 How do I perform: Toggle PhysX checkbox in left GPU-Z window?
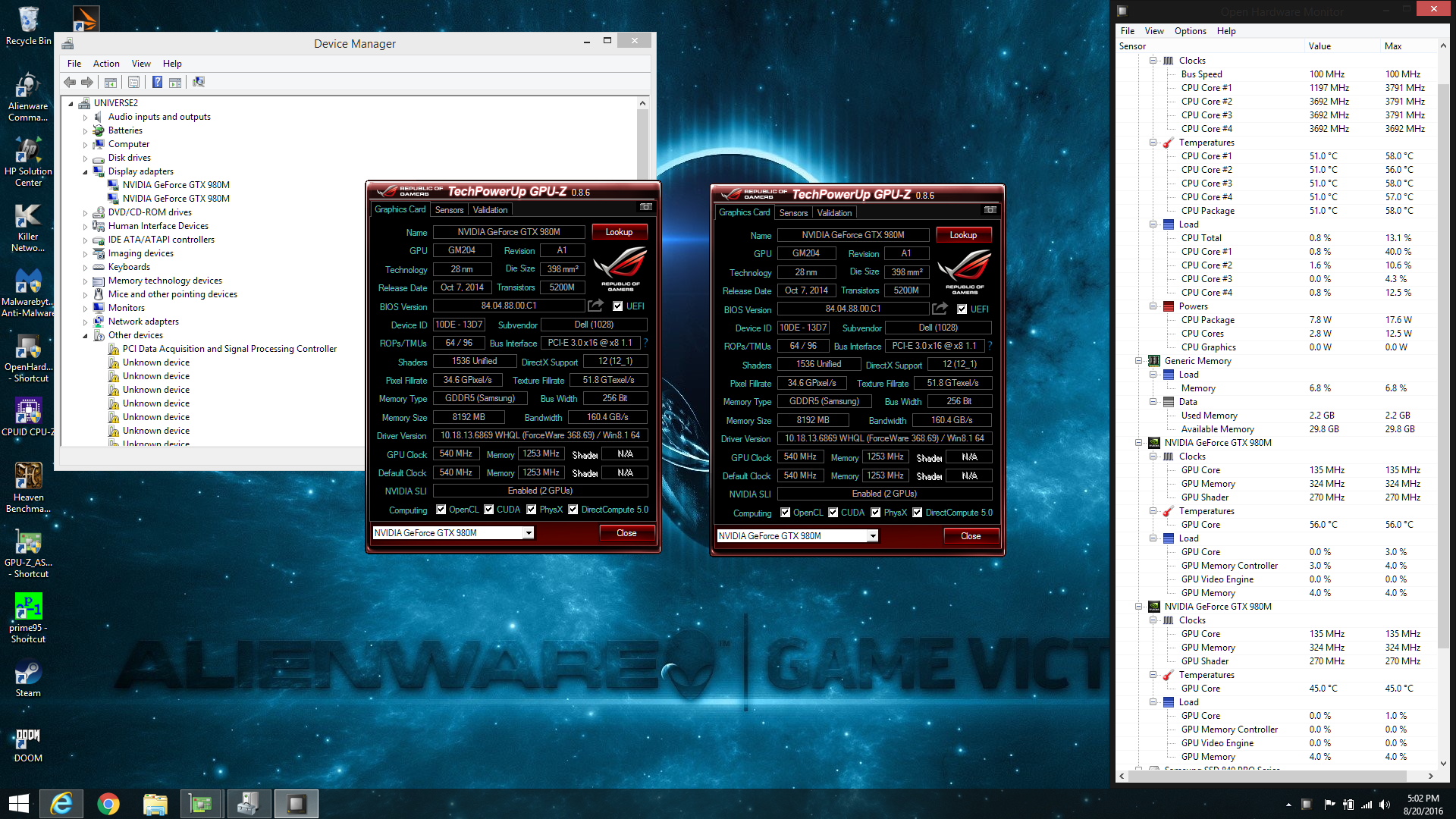pos(532,510)
